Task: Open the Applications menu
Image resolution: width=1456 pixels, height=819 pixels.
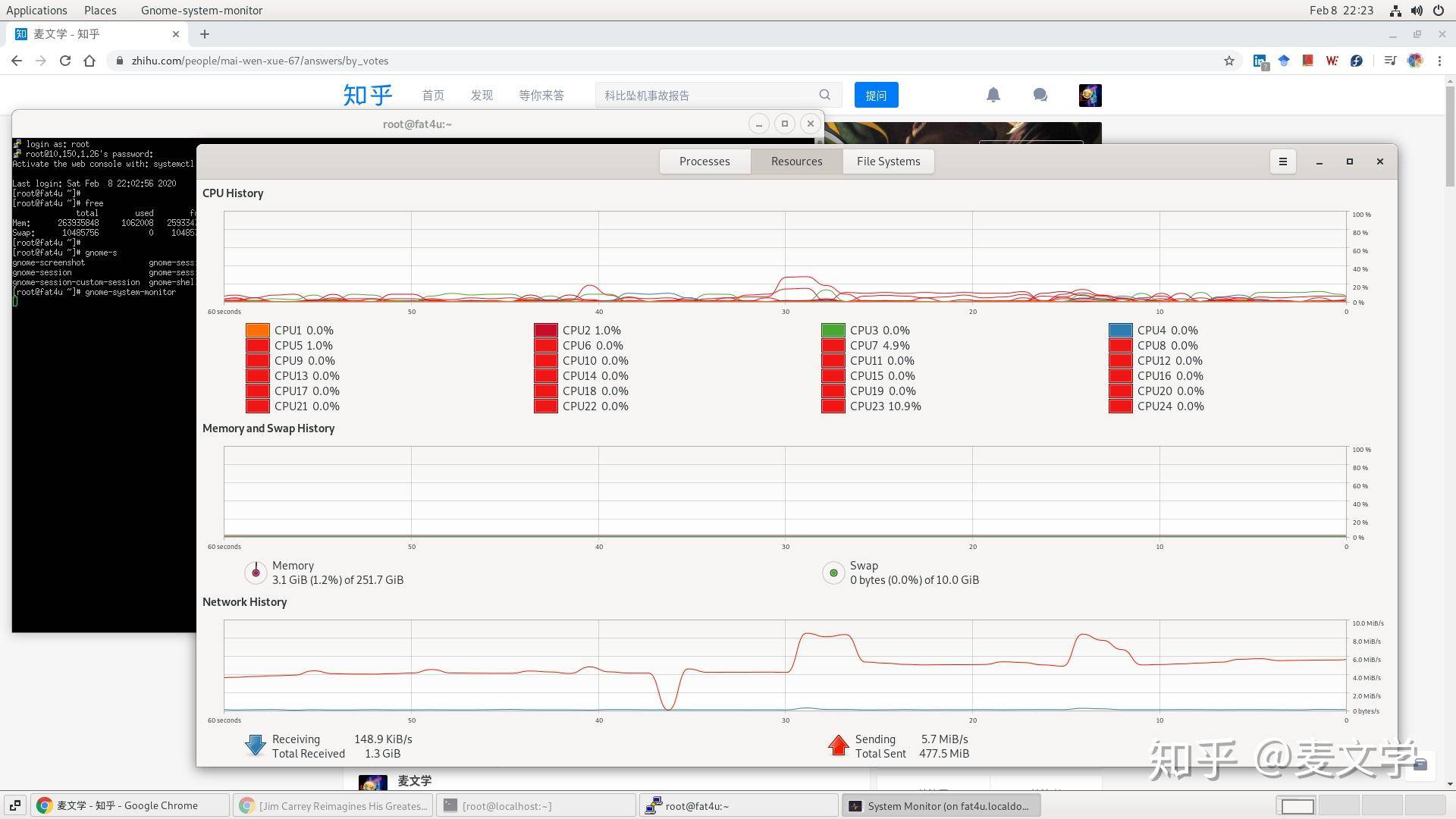Action: 36,10
